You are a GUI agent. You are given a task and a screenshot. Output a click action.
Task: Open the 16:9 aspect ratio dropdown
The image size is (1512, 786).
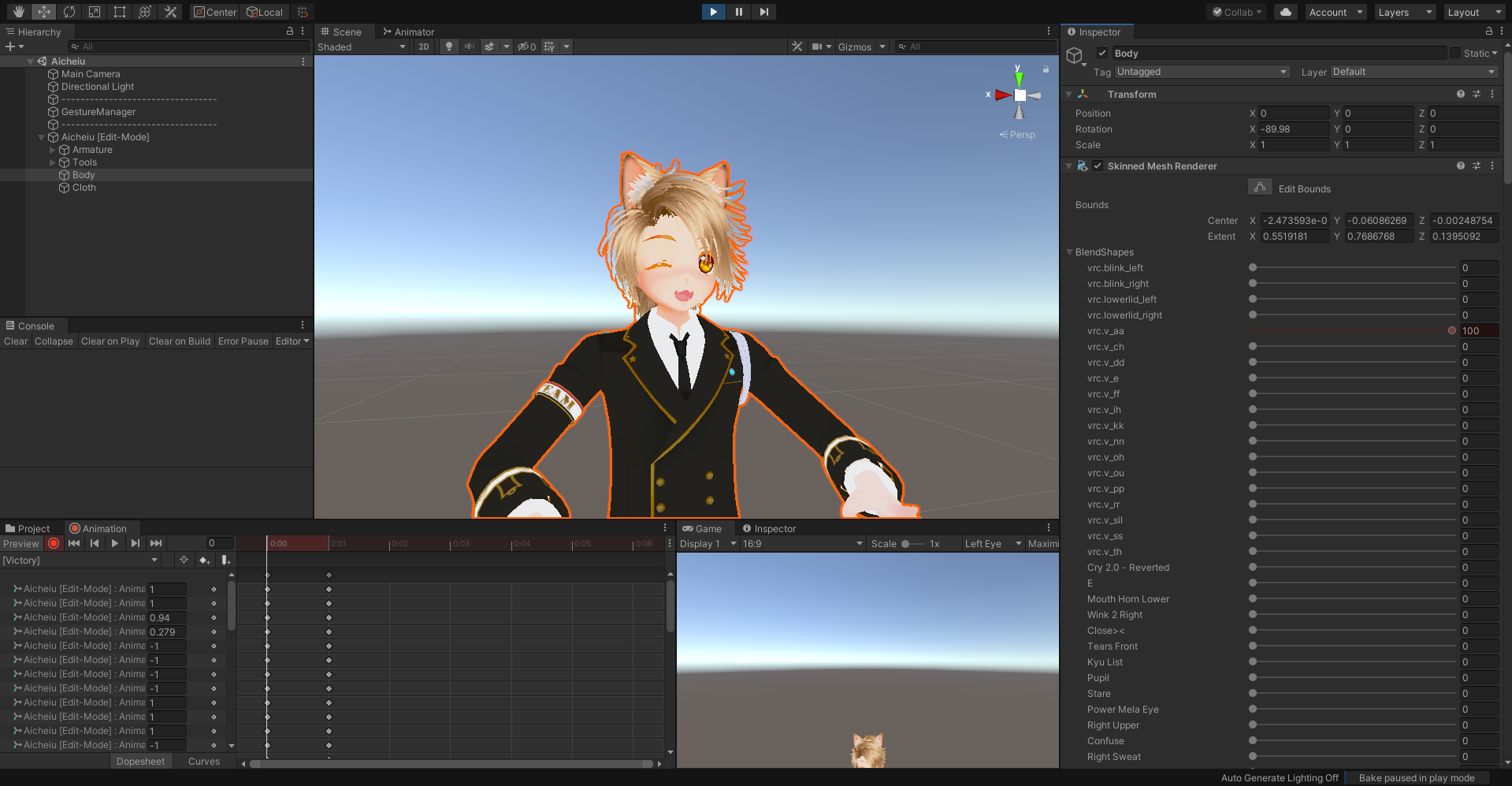click(803, 543)
